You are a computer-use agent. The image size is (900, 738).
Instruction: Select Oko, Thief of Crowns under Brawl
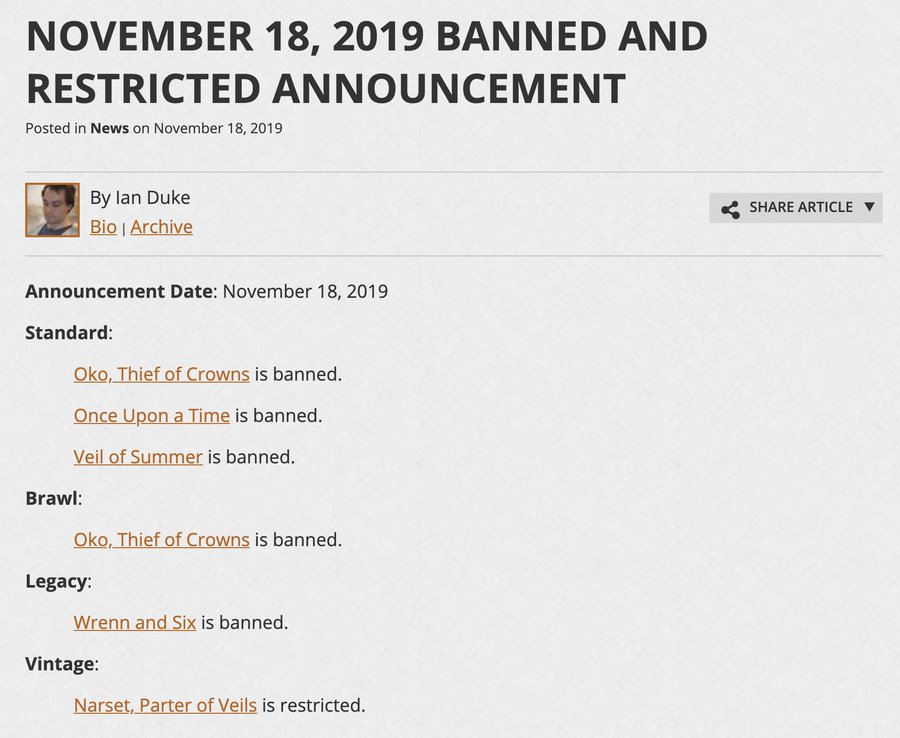click(161, 540)
